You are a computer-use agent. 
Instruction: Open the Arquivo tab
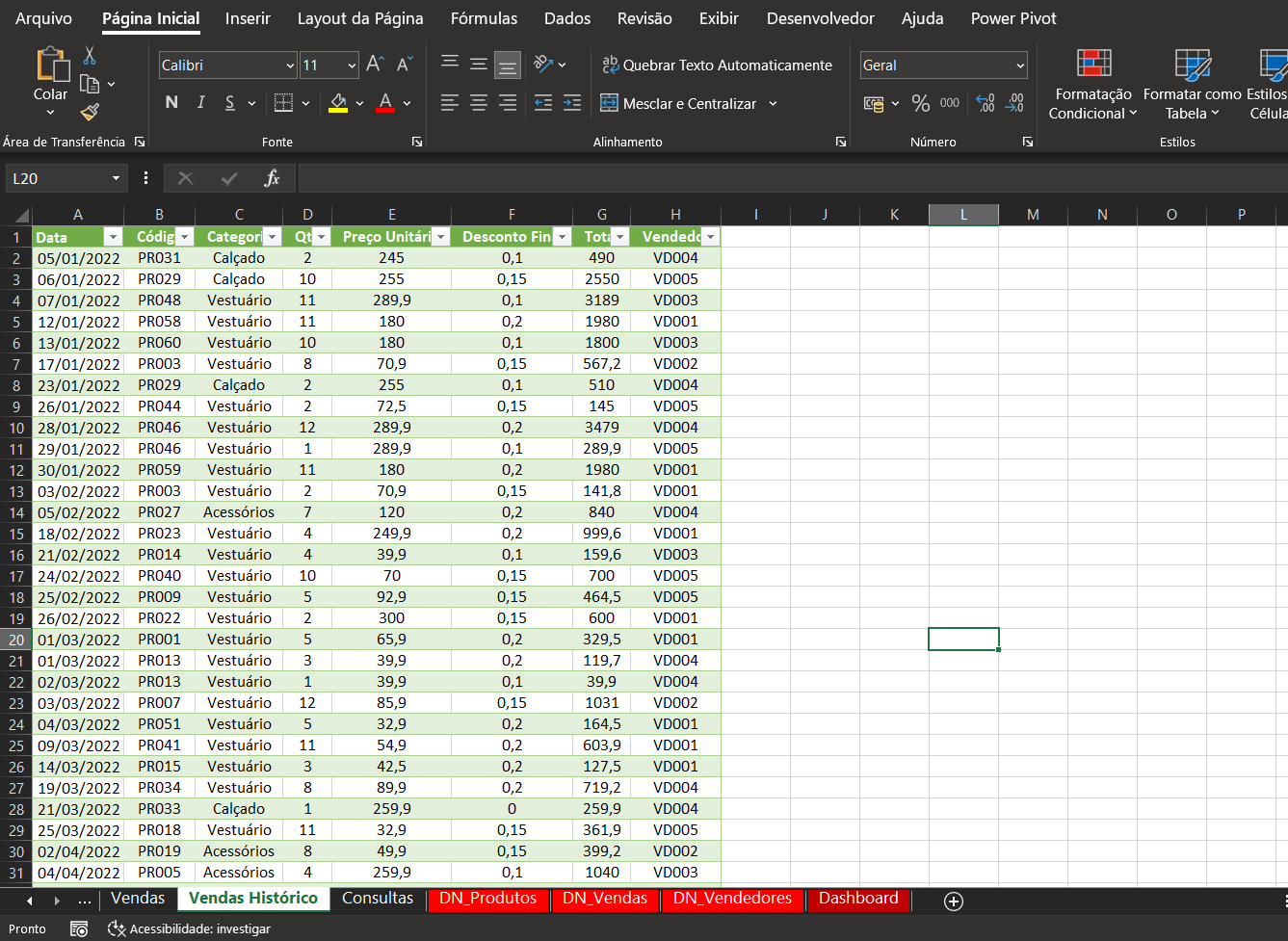point(44,18)
